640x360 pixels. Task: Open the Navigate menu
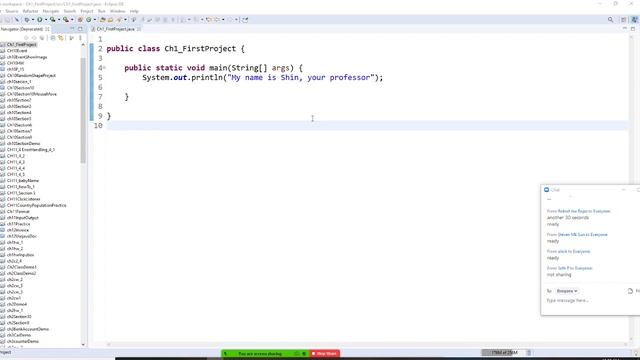(51, 11)
